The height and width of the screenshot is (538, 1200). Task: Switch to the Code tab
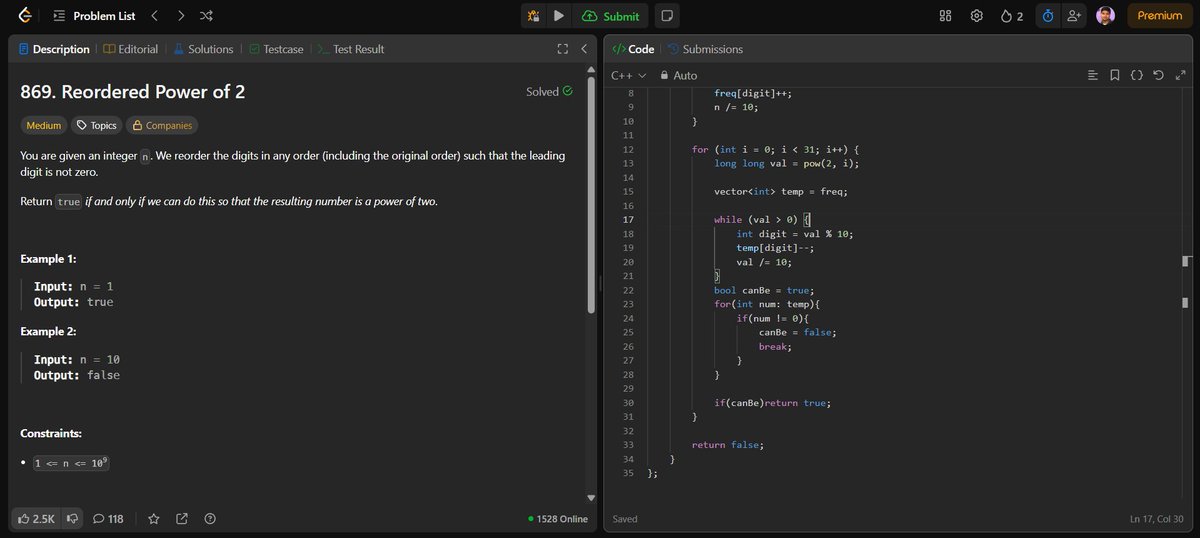(x=633, y=49)
